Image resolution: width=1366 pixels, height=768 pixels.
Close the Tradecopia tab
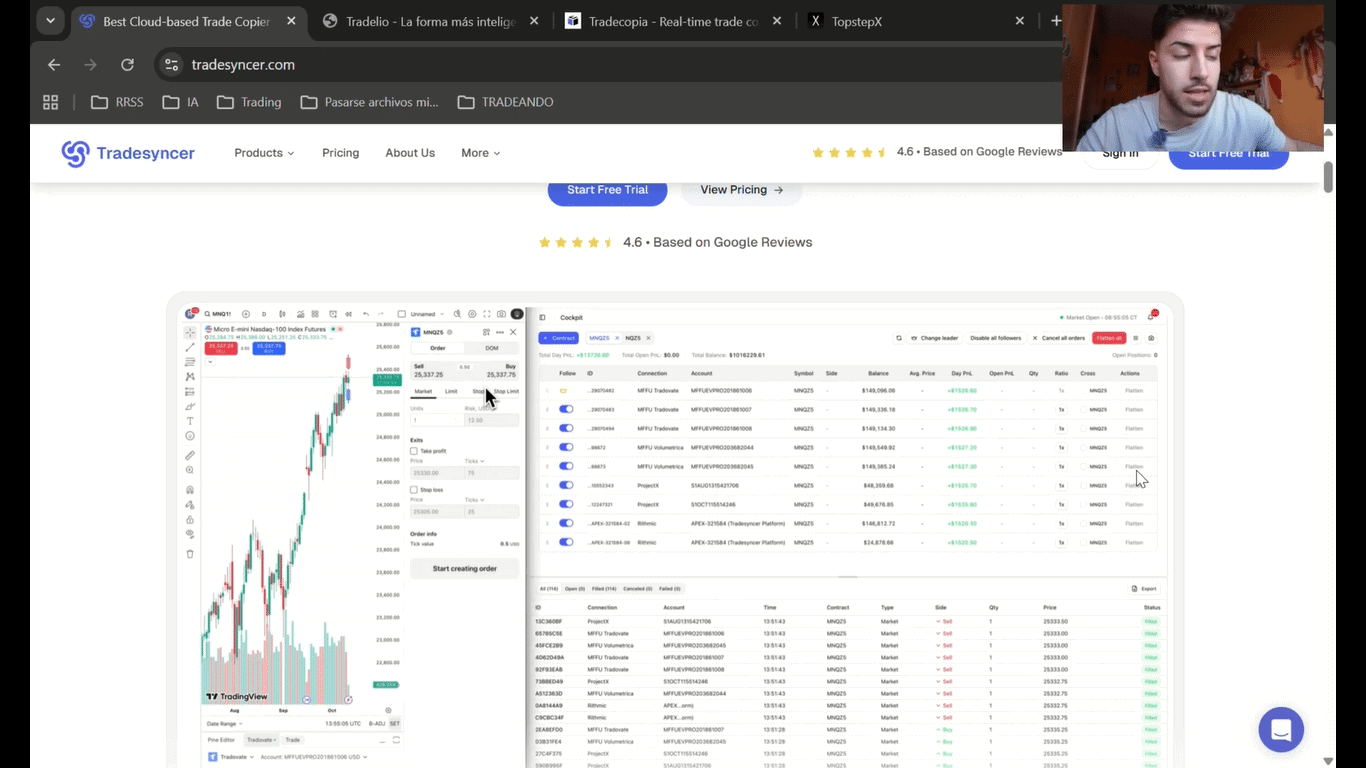tap(777, 21)
